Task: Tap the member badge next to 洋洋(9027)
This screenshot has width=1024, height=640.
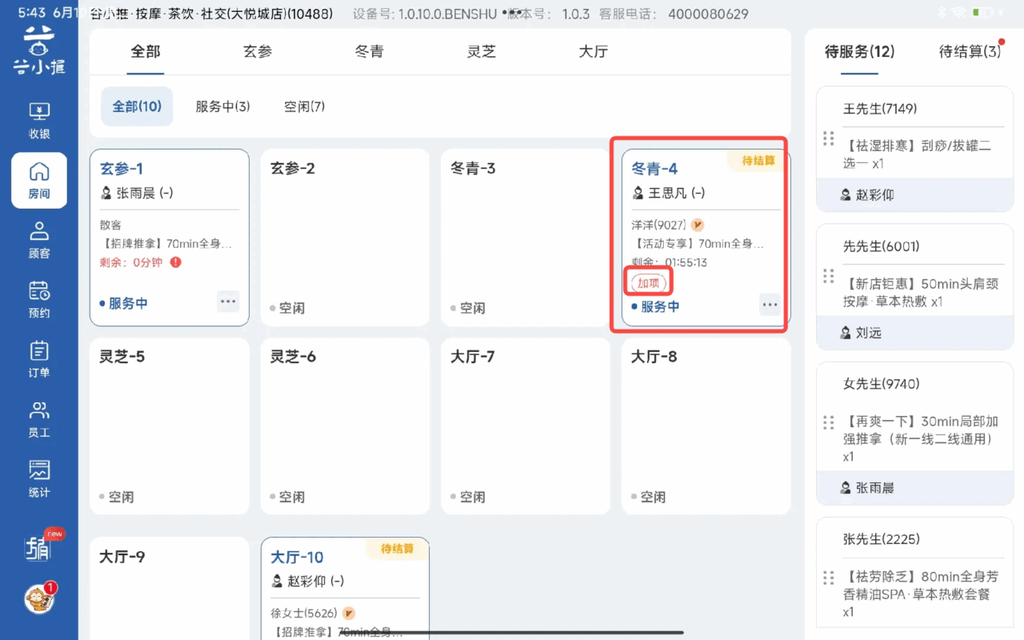Action: click(697, 225)
